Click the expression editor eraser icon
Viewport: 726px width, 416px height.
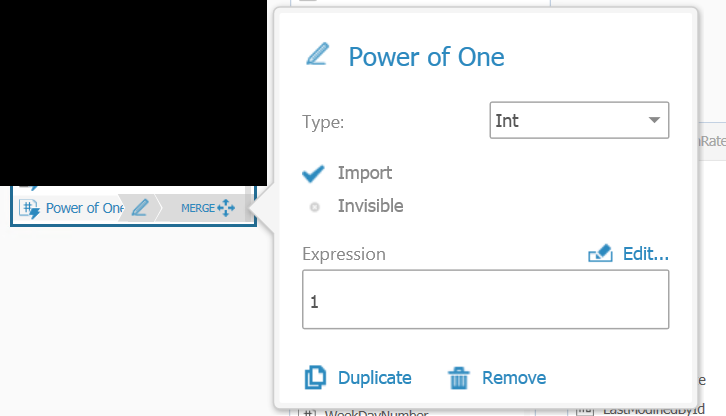[600, 254]
